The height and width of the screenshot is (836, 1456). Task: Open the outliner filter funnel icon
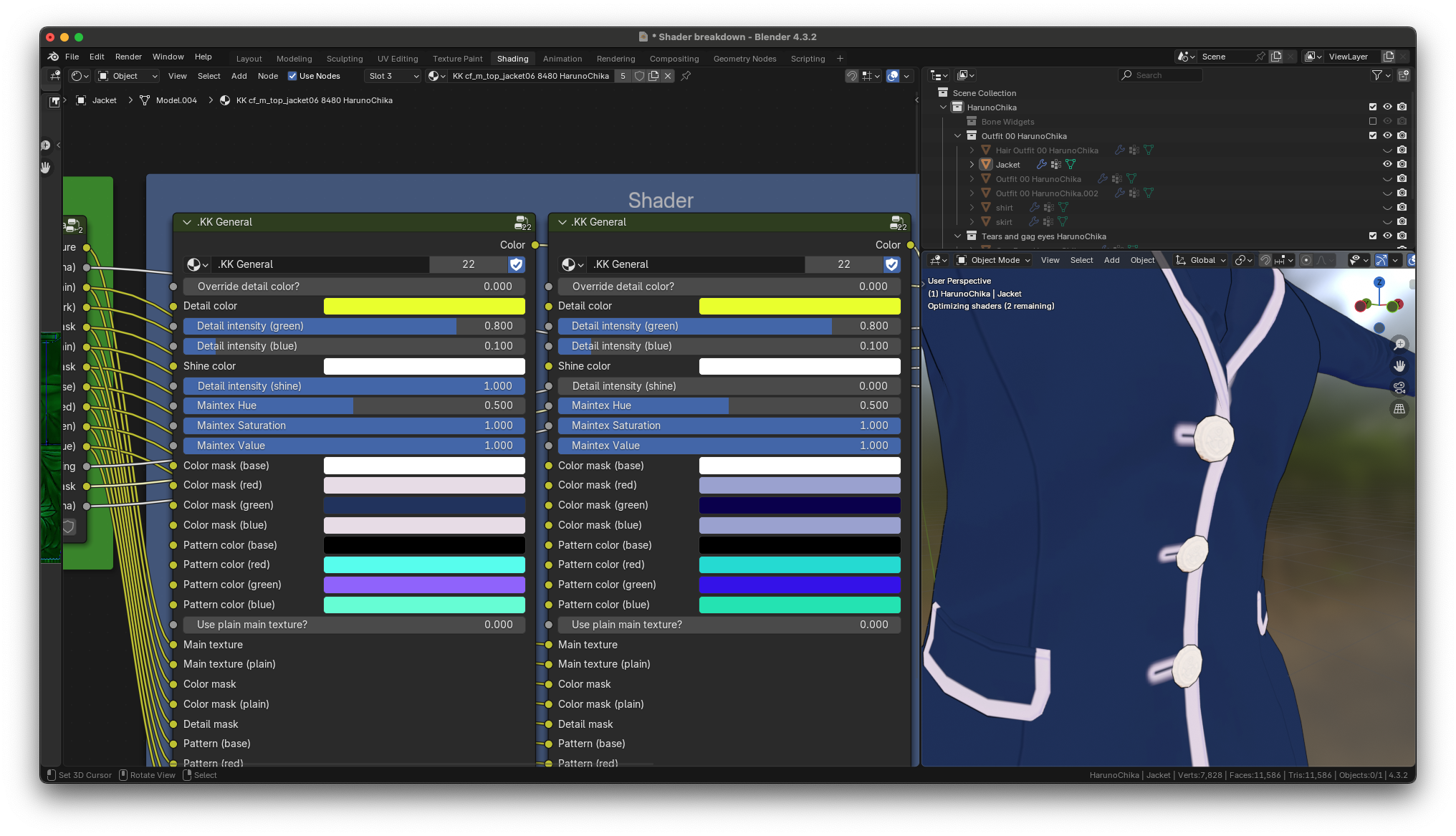coord(1376,75)
